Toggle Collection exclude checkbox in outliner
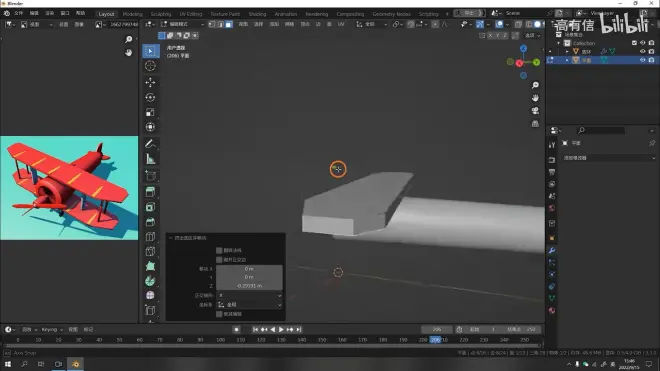Image resolution: width=660 pixels, height=371 pixels. click(634, 43)
